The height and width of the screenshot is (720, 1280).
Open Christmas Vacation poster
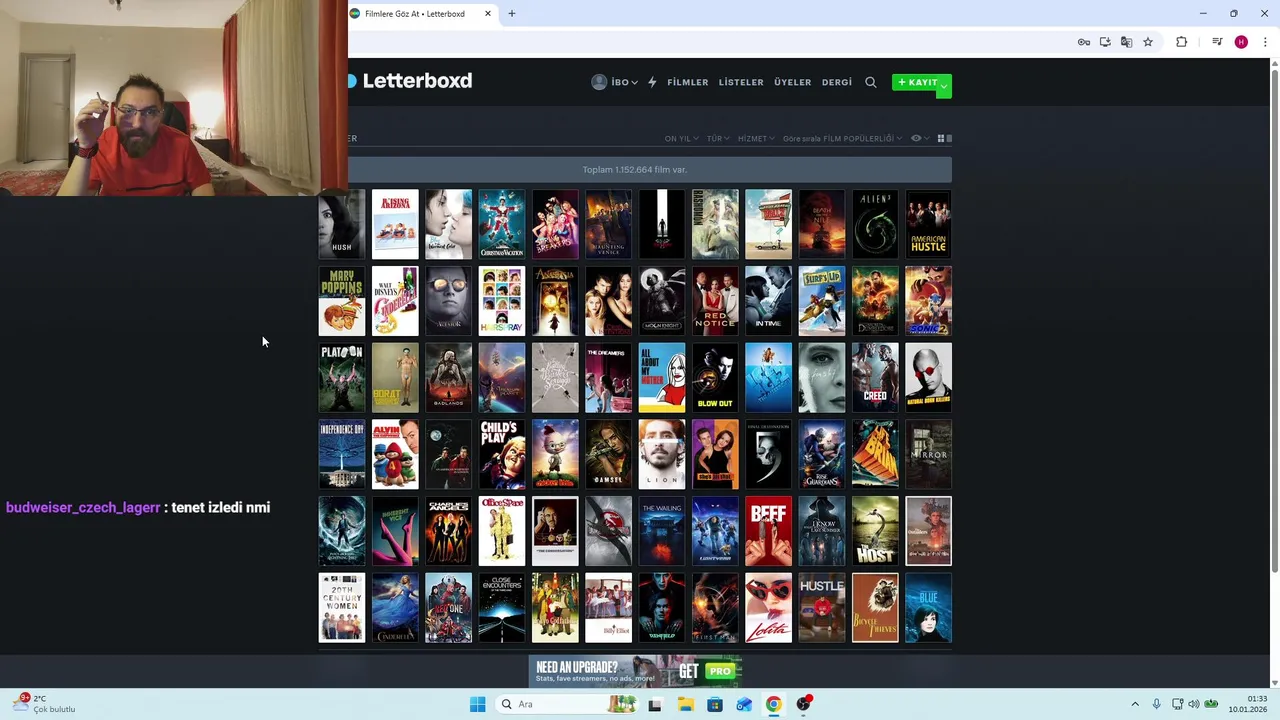point(502,224)
